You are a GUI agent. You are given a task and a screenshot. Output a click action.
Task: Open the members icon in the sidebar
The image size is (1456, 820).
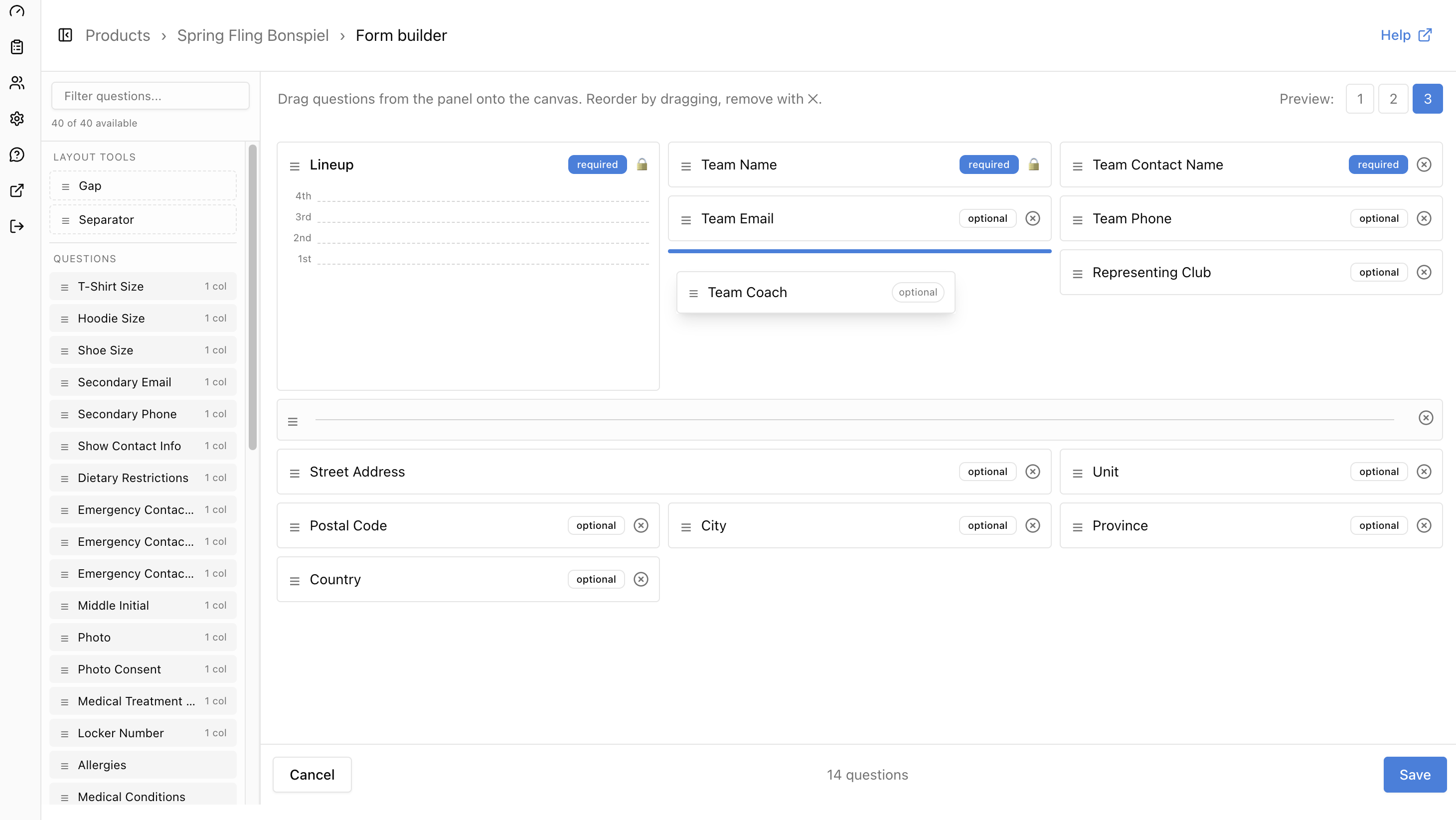(16, 83)
